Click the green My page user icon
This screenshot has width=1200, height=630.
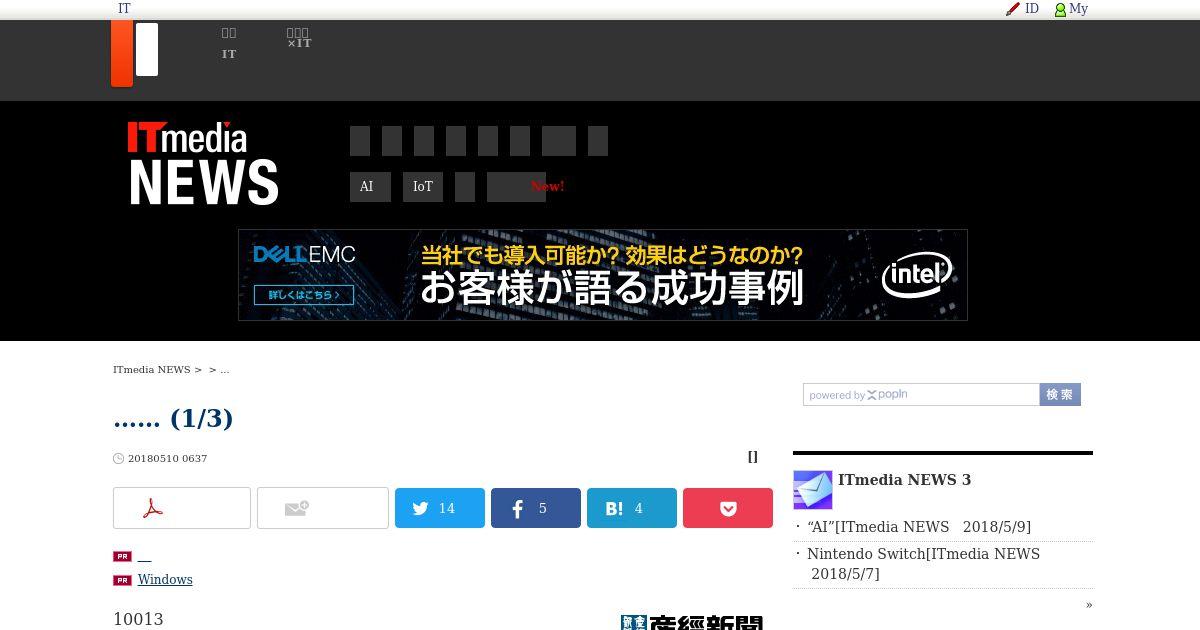click(1060, 10)
